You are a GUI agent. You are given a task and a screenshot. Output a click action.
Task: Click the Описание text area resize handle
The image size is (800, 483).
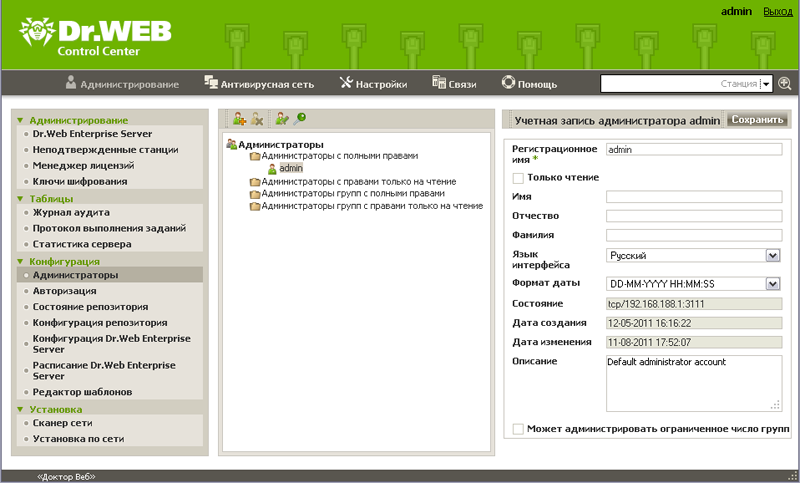(x=776, y=405)
